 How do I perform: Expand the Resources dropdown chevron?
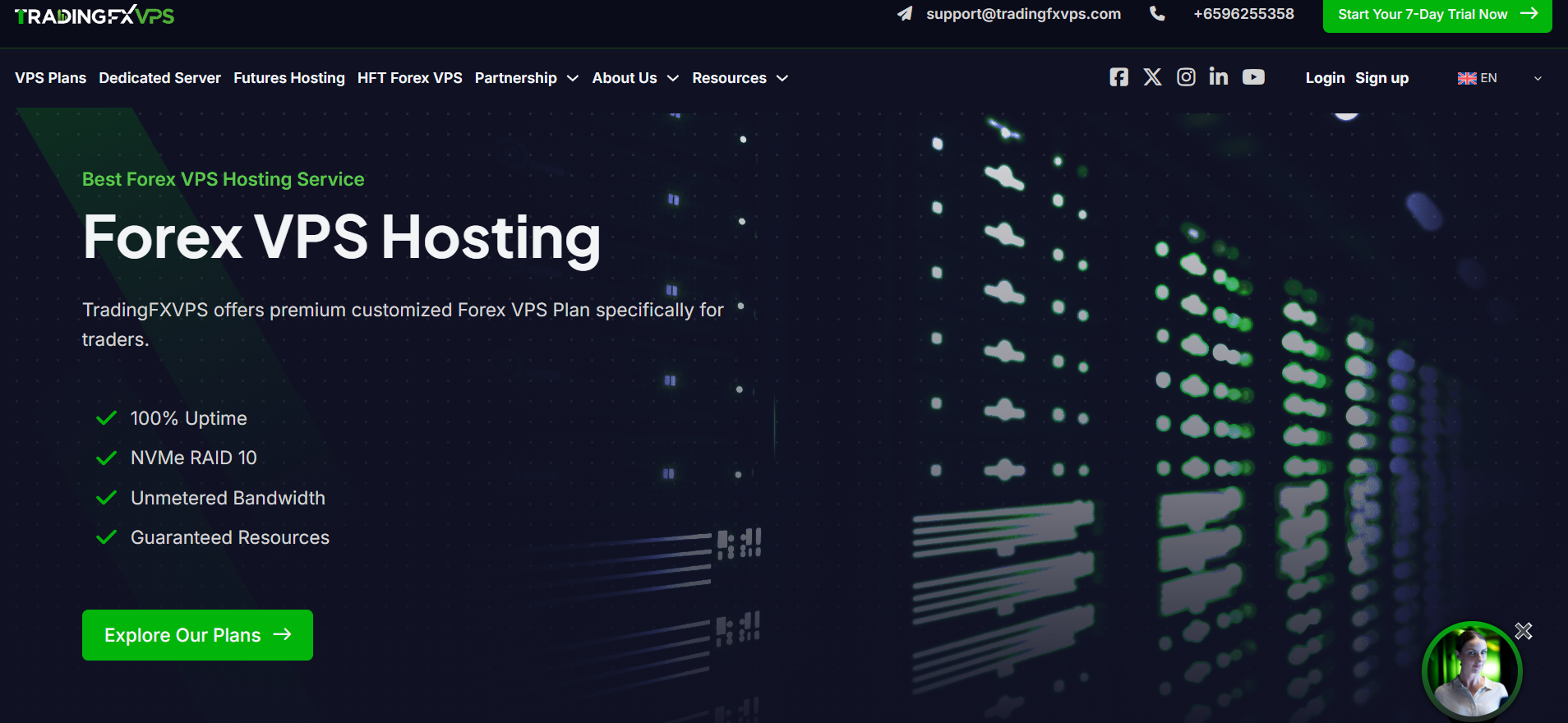pyautogui.click(x=782, y=78)
